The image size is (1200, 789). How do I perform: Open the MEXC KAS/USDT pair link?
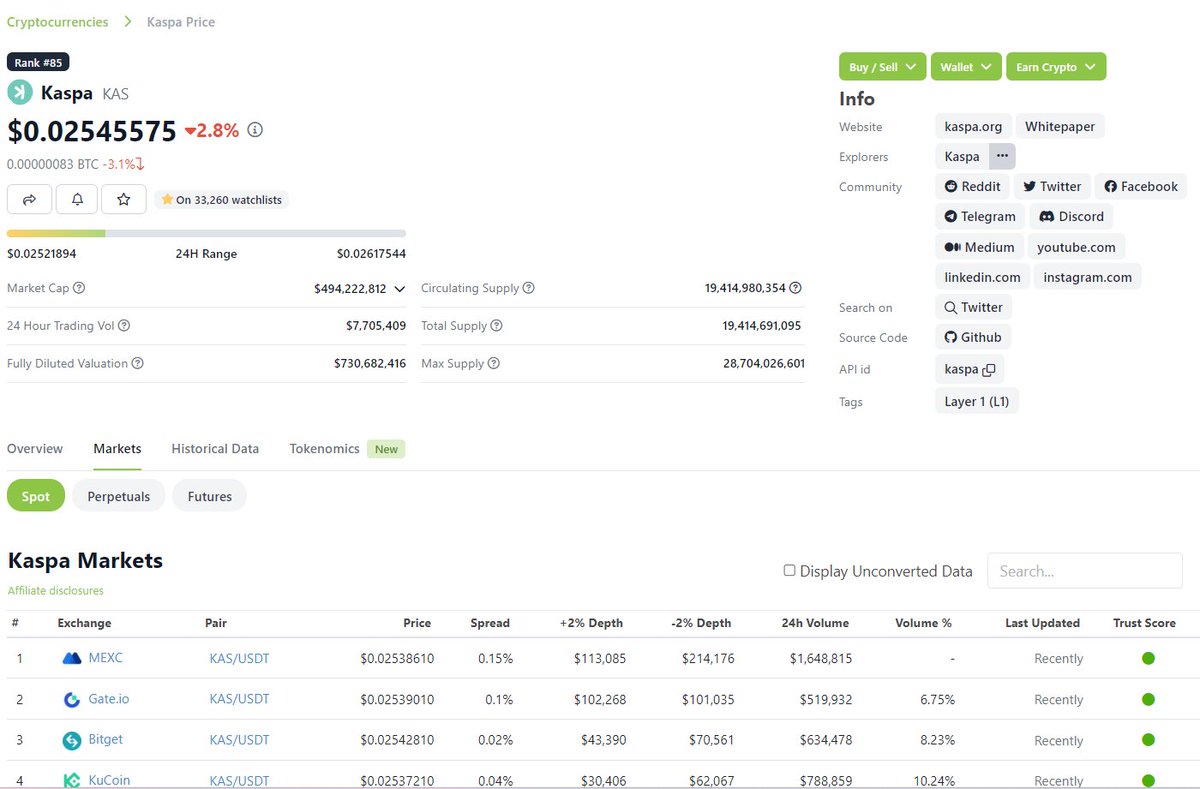[239, 659]
